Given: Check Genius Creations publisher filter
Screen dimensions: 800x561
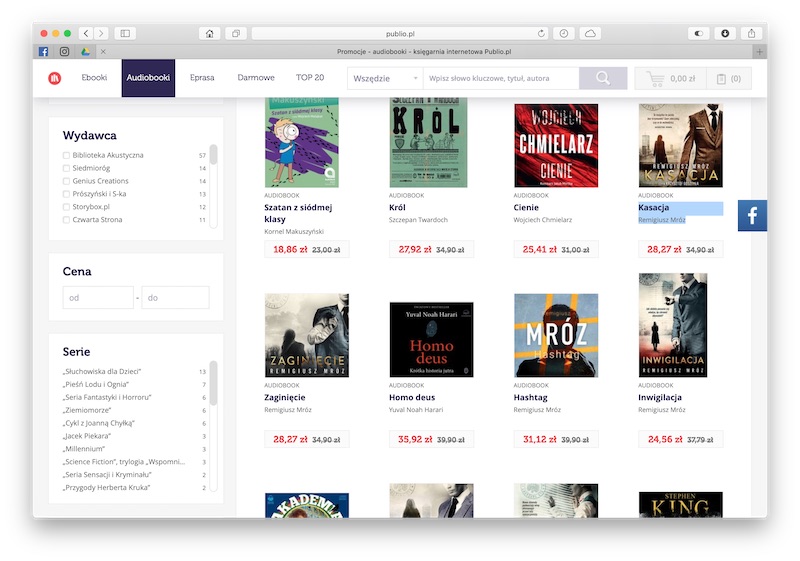Looking at the screenshot, I should (66, 181).
